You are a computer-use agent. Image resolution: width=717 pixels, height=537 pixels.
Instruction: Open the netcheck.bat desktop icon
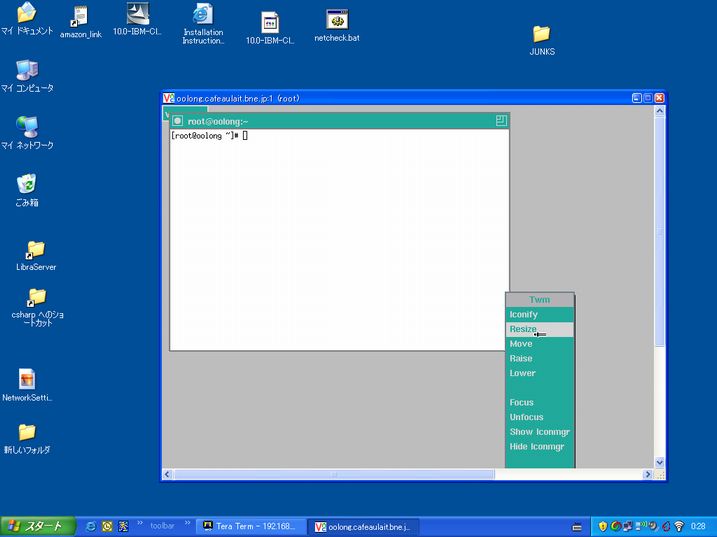click(x=337, y=20)
